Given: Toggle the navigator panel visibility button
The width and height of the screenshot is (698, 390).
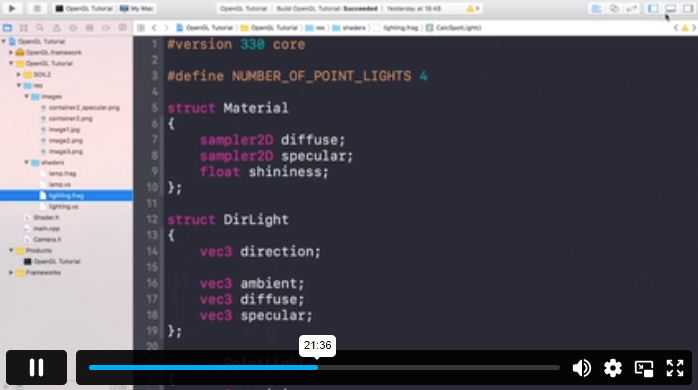Looking at the screenshot, I should click(653, 8).
